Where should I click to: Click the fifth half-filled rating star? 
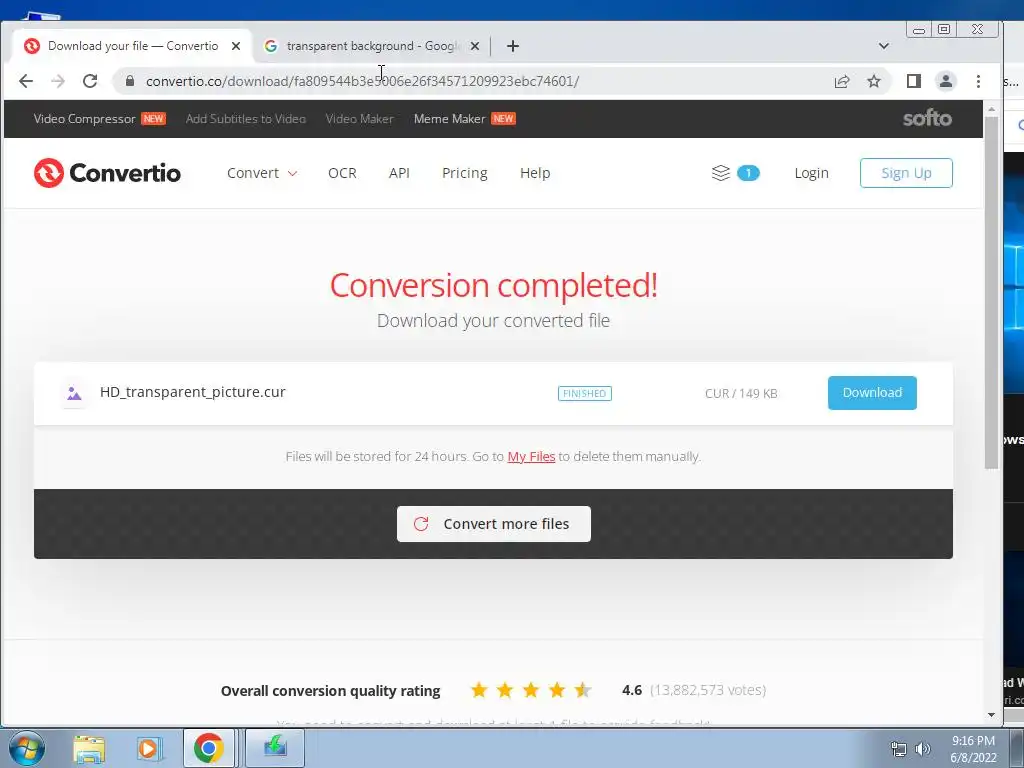(583, 690)
